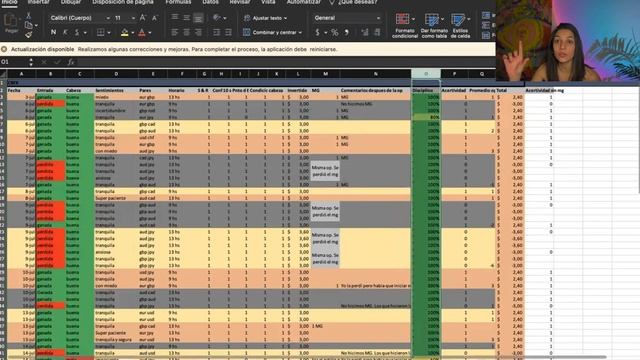Align text to bottom of cell
This screenshot has width=640, height=360.
coord(198,18)
